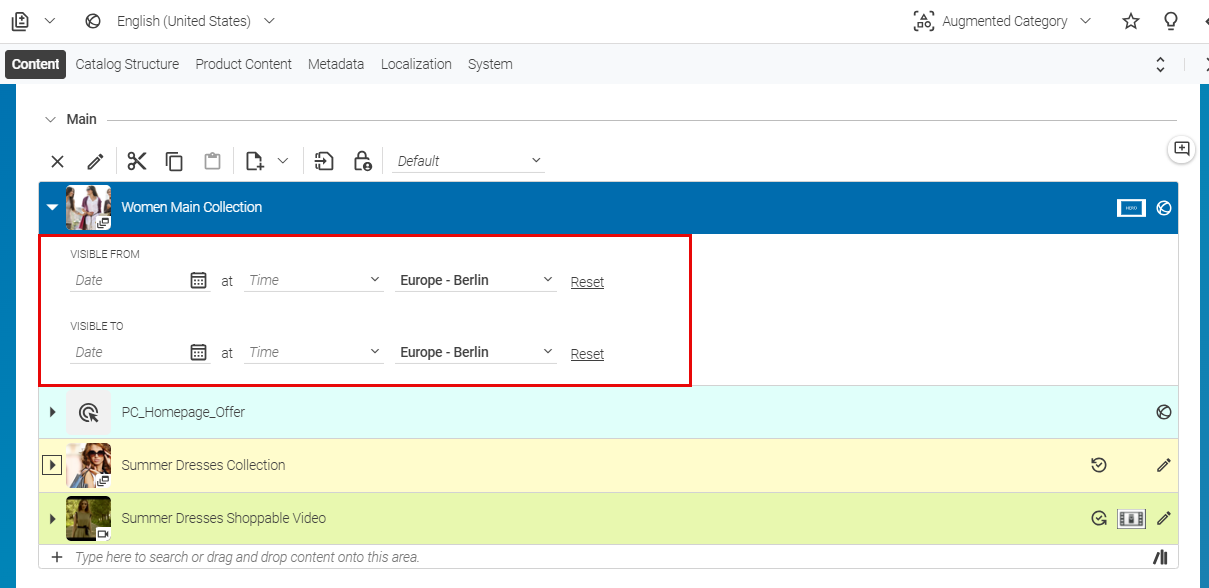Open the Default view dropdown
The height and width of the screenshot is (588, 1209).
click(x=468, y=160)
